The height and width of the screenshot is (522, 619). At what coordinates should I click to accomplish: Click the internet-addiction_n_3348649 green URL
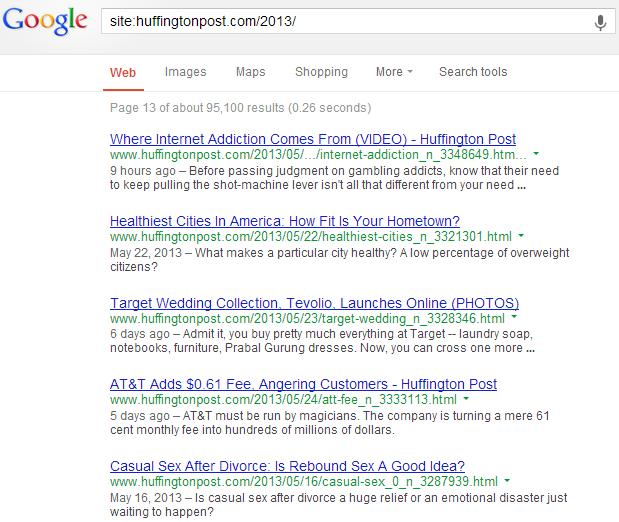click(318, 154)
